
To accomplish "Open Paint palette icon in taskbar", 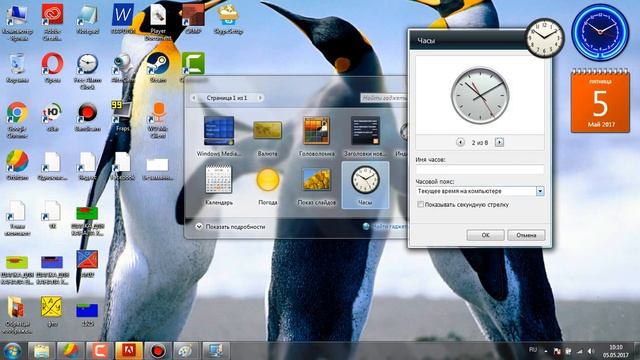I will (186, 351).
